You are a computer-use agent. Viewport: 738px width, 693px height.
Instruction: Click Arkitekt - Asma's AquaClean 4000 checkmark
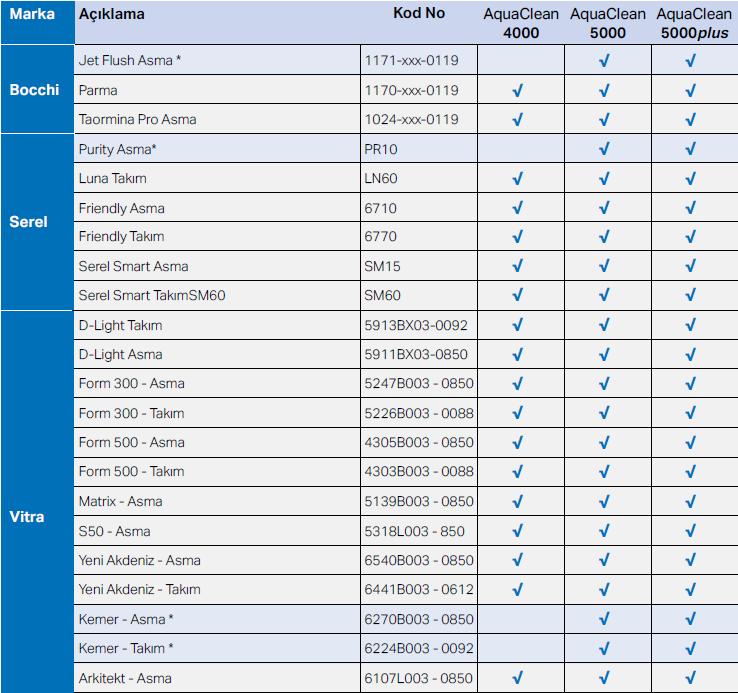(x=518, y=678)
